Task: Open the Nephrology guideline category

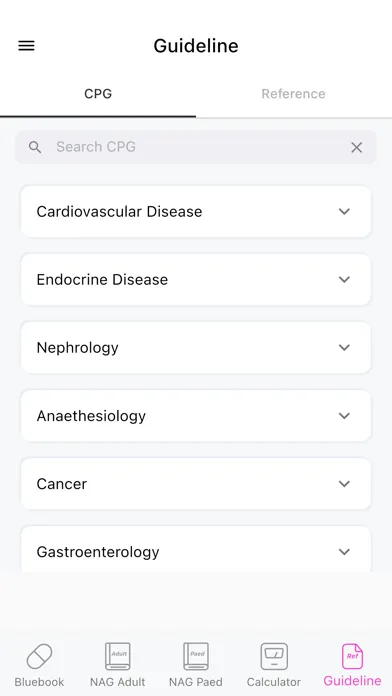Action: [x=196, y=348]
